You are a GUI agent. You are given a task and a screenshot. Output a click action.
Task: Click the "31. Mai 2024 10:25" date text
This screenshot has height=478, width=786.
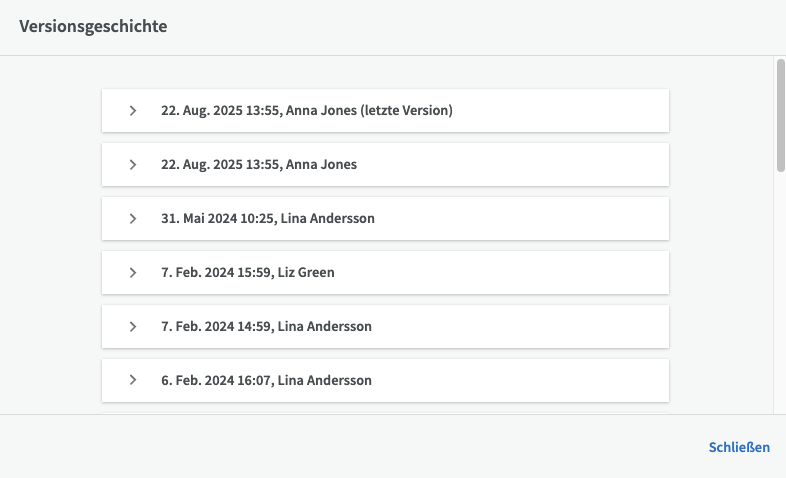pyautogui.click(x=216, y=219)
